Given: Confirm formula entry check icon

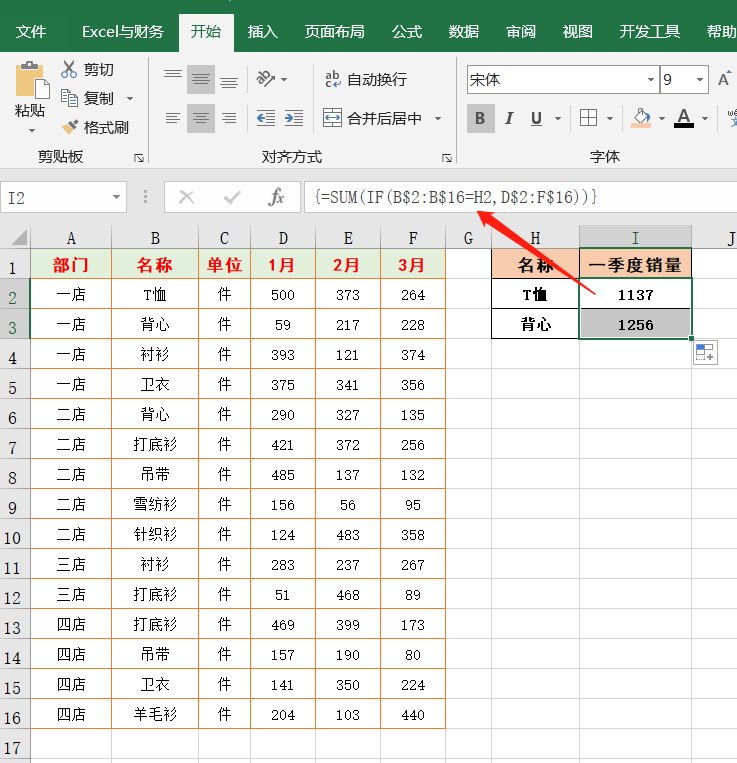Looking at the screenshot, I should (232, 198).
